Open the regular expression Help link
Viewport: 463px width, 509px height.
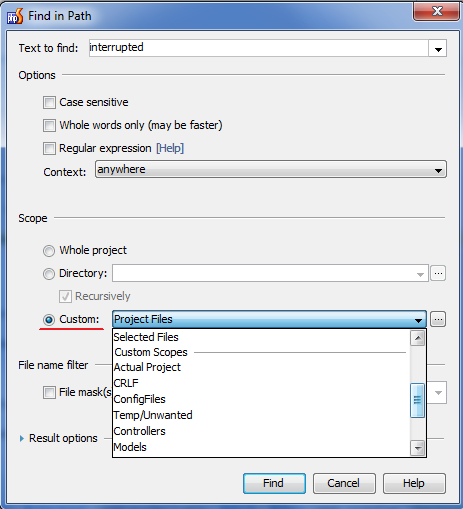(x=170, y=148)
